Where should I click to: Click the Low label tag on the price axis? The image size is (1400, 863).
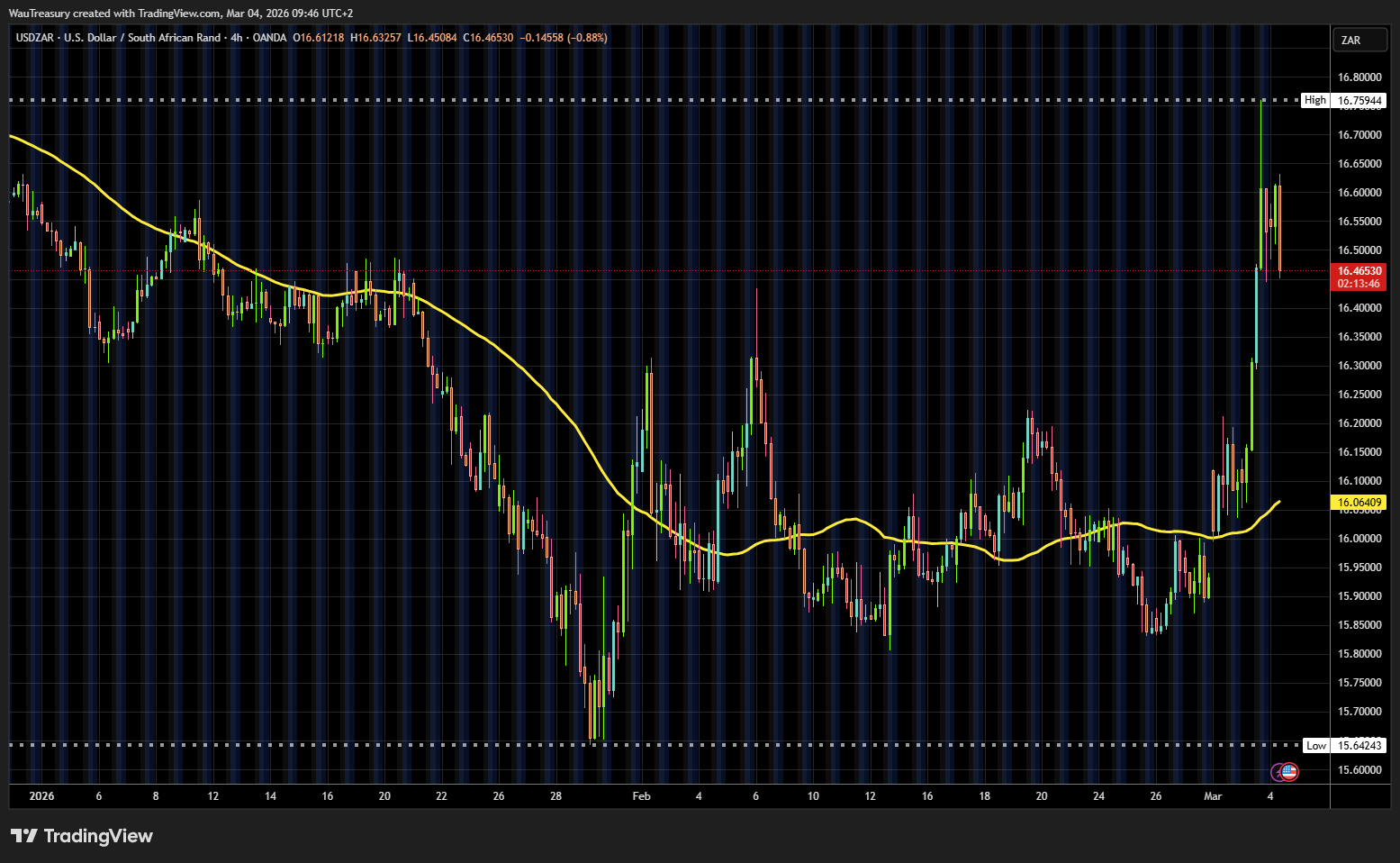pyautogui.click(x=1316, y=745)
